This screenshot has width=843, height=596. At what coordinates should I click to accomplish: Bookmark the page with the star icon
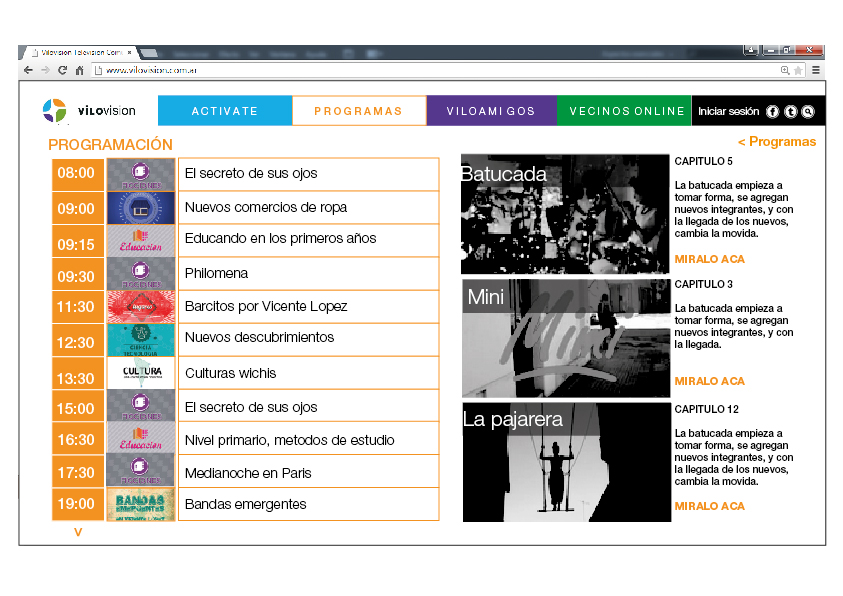coord(798,70)
